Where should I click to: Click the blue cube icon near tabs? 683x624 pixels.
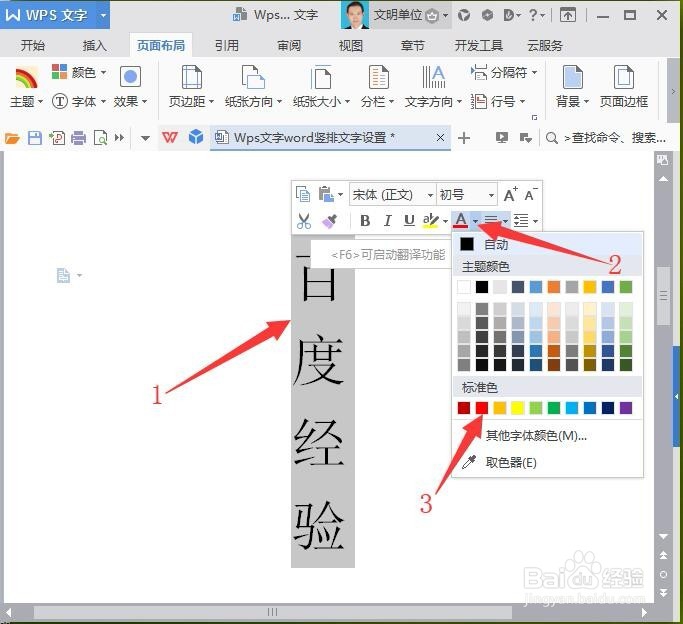point(196,137)
